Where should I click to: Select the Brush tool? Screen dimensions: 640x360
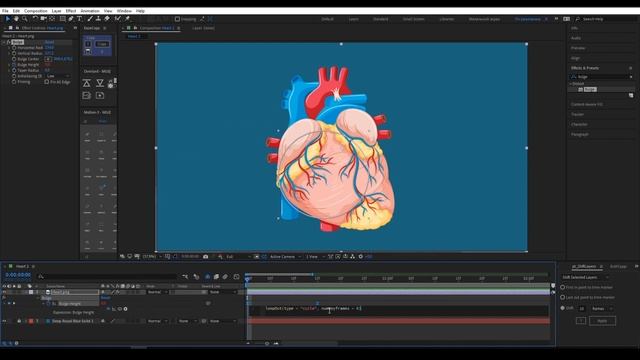[90, 19]
